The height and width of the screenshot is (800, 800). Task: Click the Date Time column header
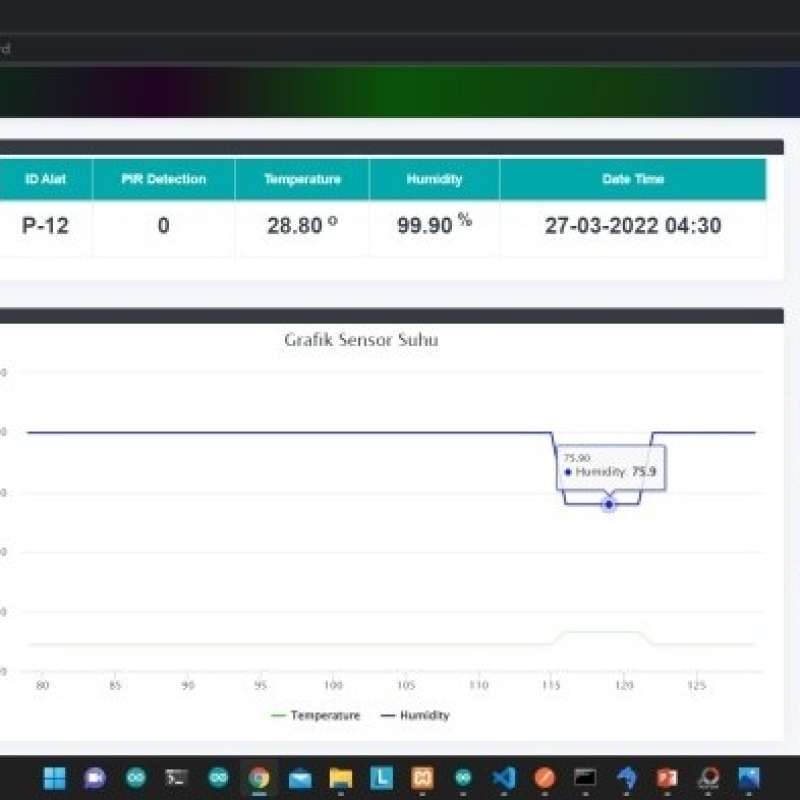(632, 179)
